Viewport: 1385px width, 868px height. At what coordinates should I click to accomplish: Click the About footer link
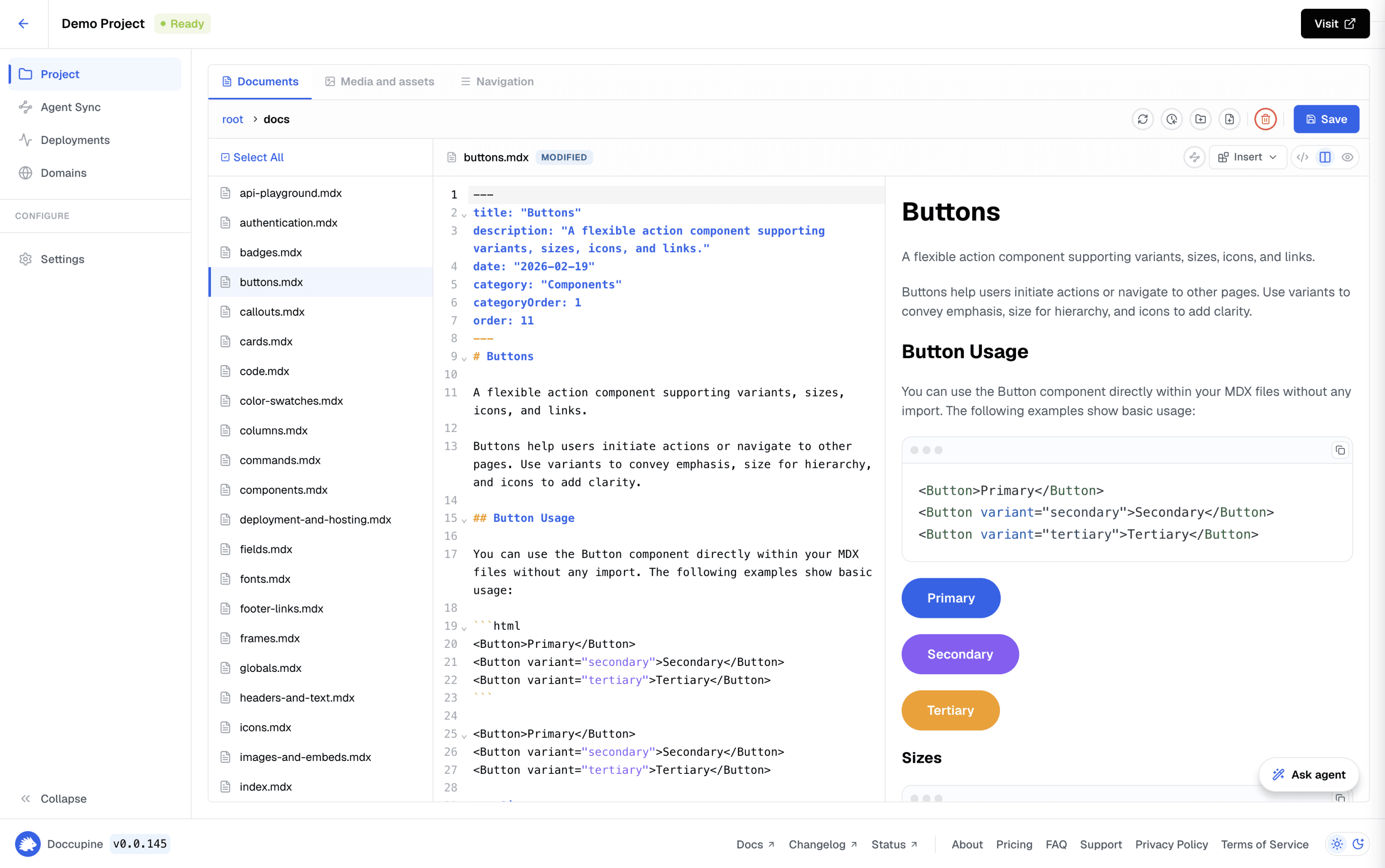(967, 844)
